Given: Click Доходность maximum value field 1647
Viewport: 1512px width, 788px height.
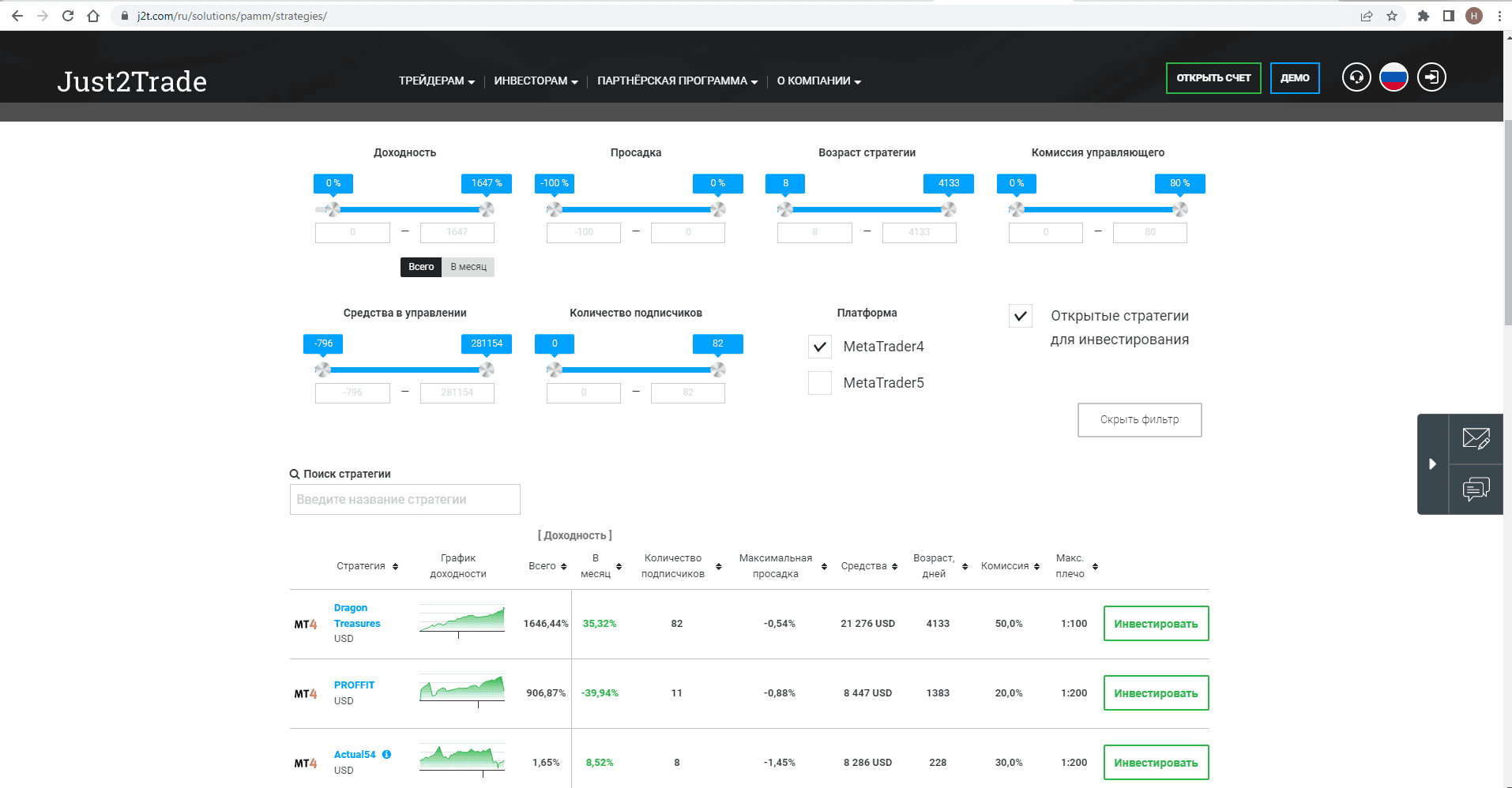Looking at the screenshot, I should click(x=457, y=232).
